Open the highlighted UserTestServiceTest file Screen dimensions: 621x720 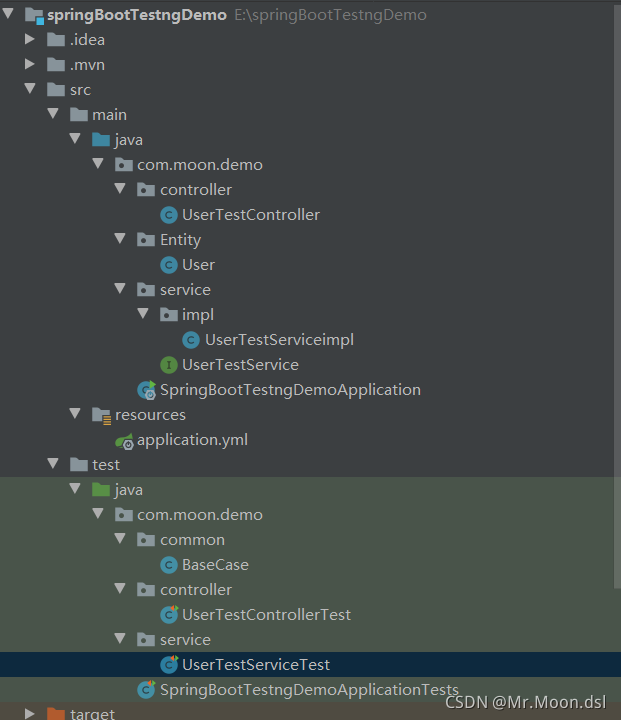click(x=256, y=664)
